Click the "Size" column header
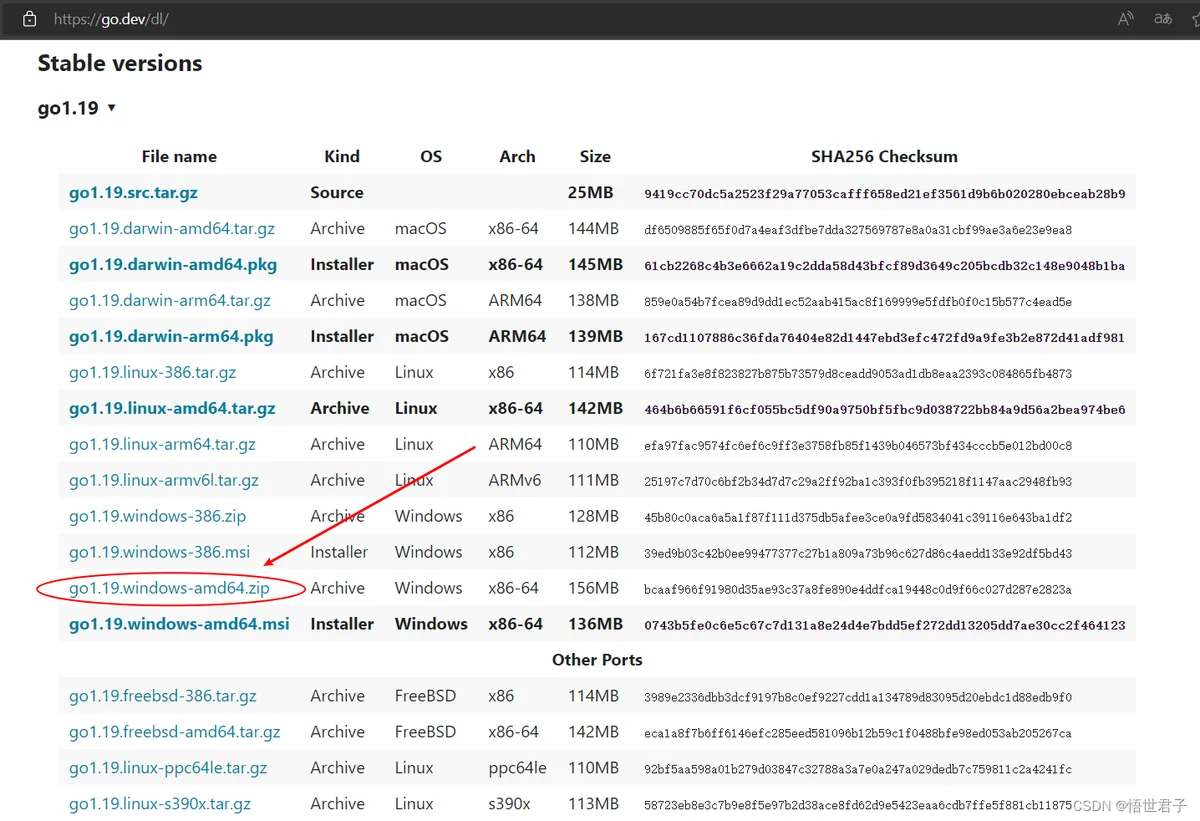 pos(595,157)
